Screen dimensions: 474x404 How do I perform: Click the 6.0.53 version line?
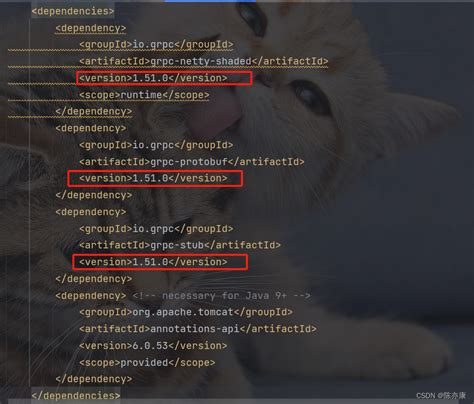[x=153, y=346]
